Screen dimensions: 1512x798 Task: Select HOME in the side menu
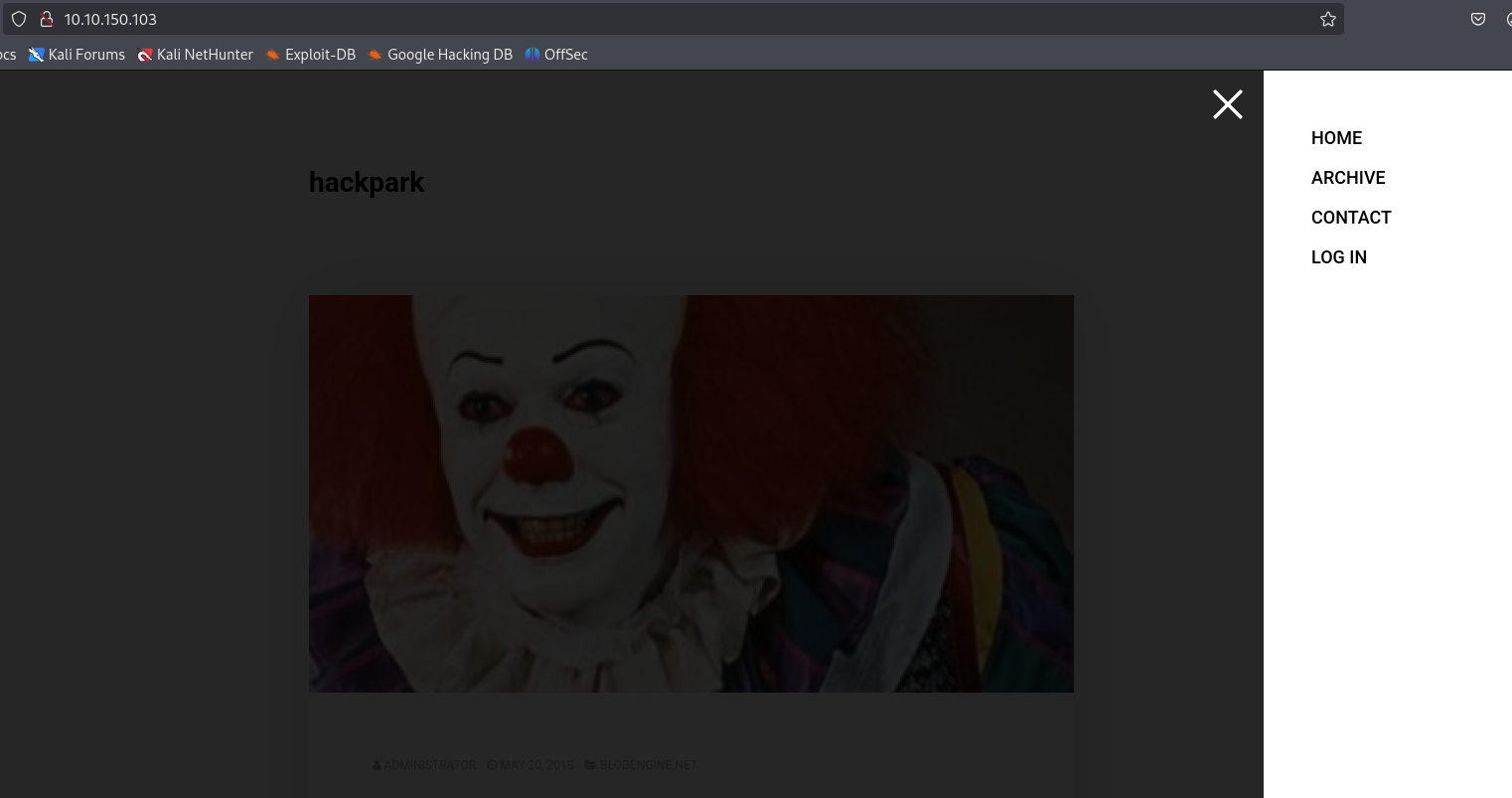[x=1336, y=138]
